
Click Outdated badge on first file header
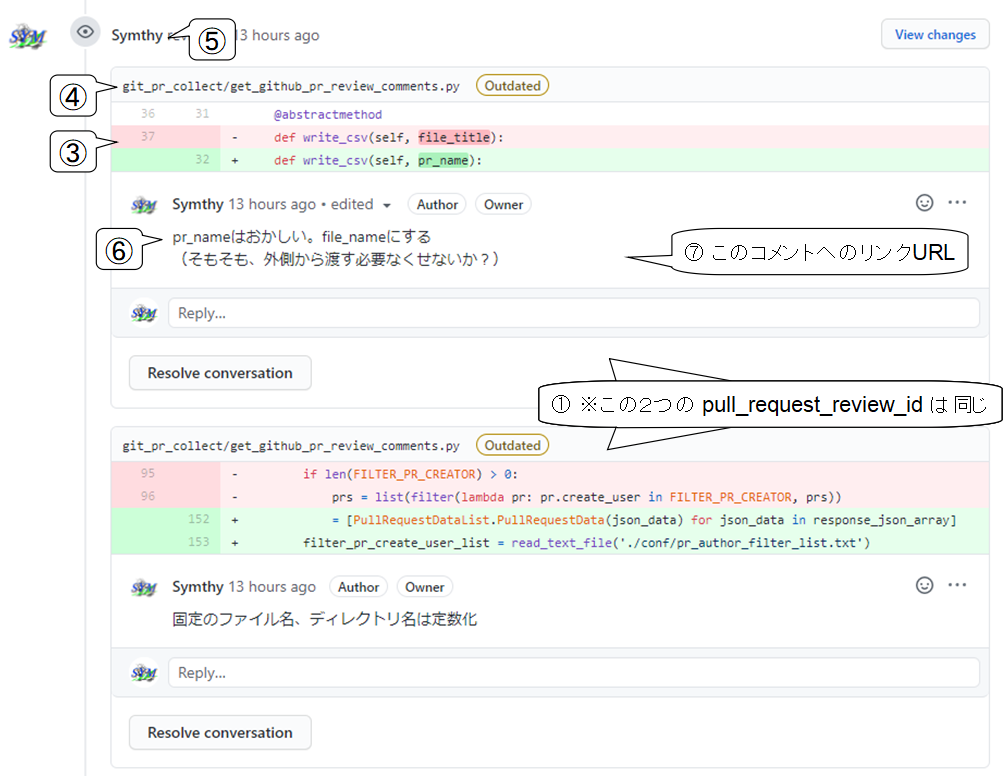coord(512,86)
